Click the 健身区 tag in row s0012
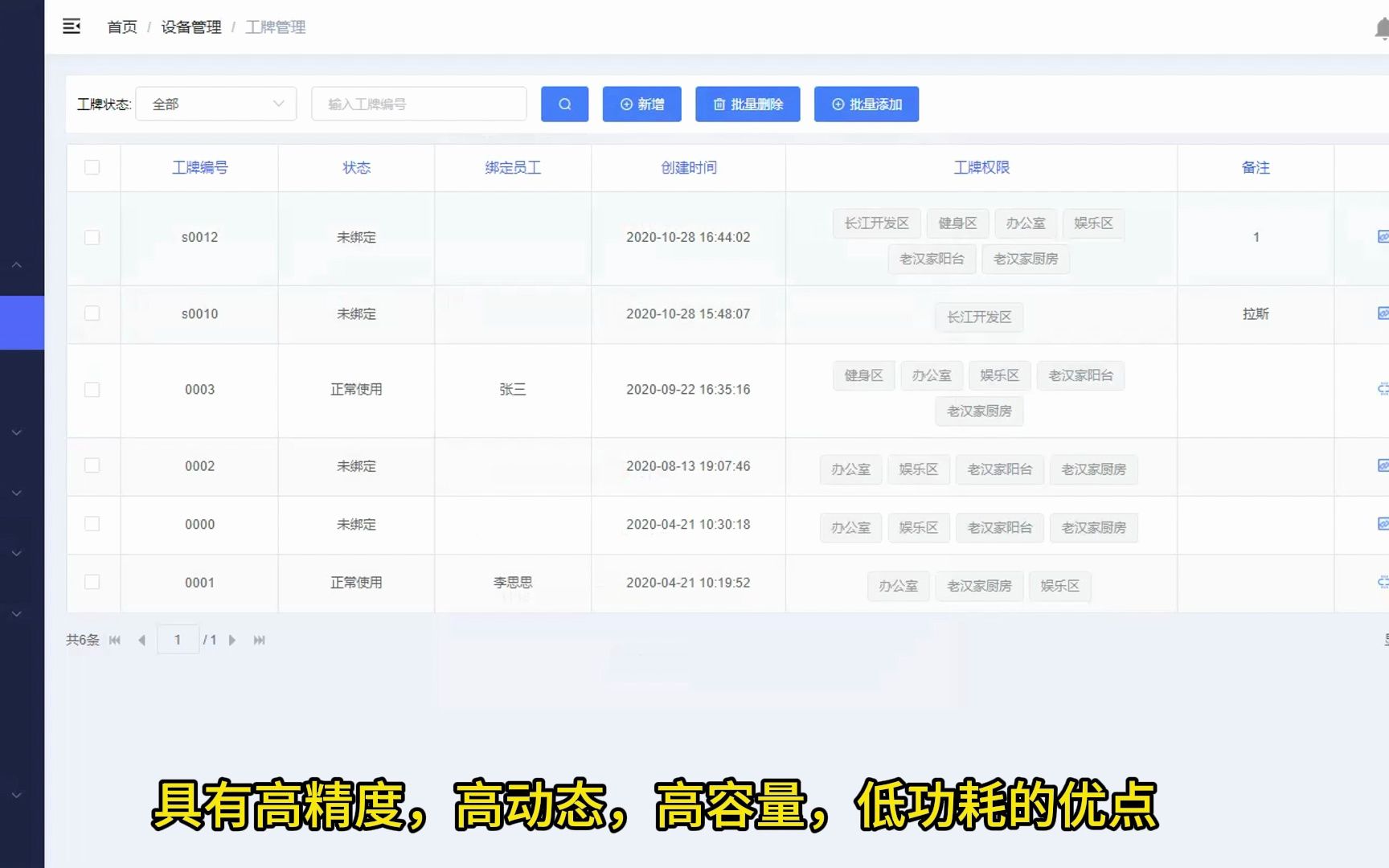Viewport: 1389px width, 868px height. pos(957,223)
